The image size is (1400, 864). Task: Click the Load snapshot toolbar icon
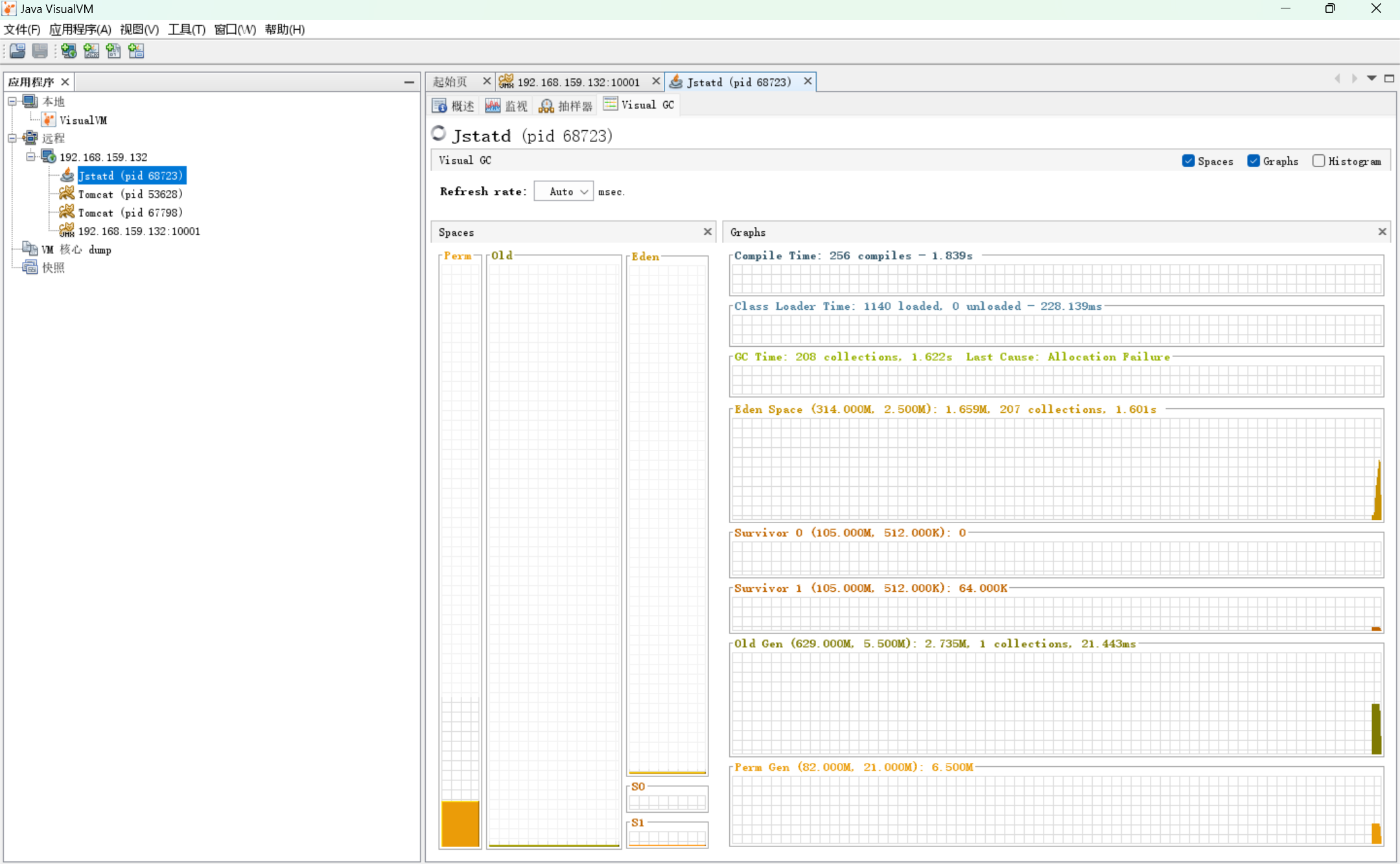point(17,51)
